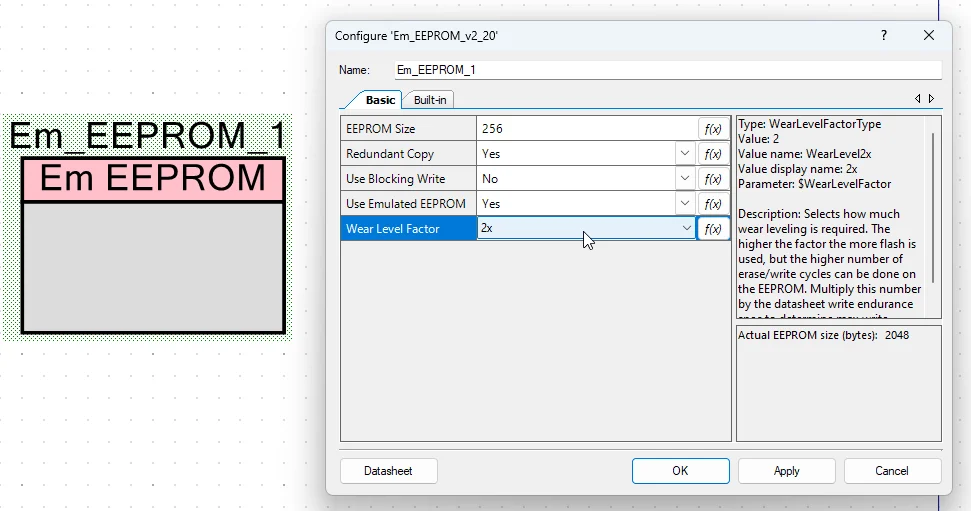Open the Use Blocking Write dropdown
Viewport: 971px width, 511px height.
pyautogui.click(x=685, y=179)
